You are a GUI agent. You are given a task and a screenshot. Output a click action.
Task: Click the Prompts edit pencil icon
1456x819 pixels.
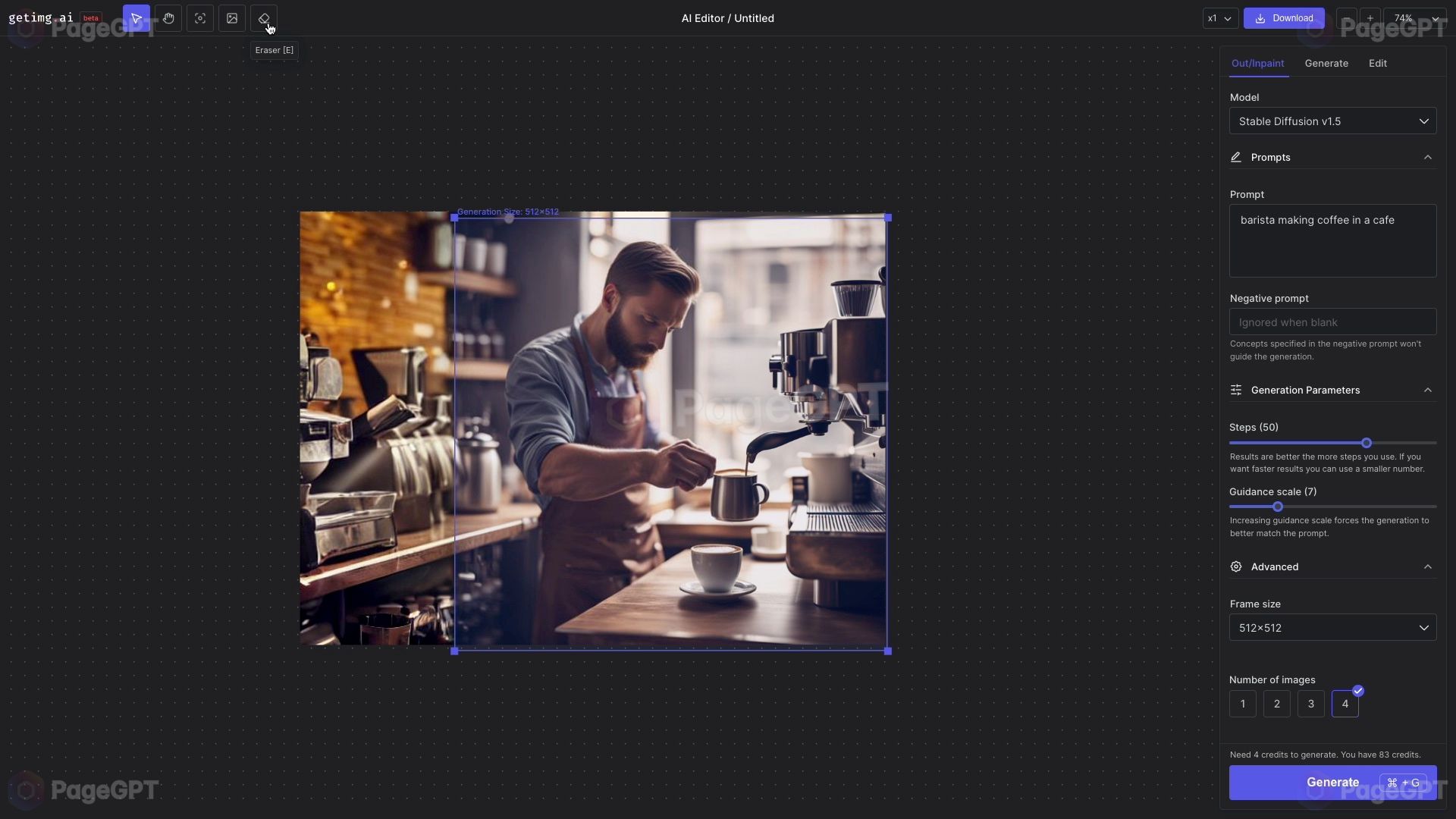[x=1237, y=157]
